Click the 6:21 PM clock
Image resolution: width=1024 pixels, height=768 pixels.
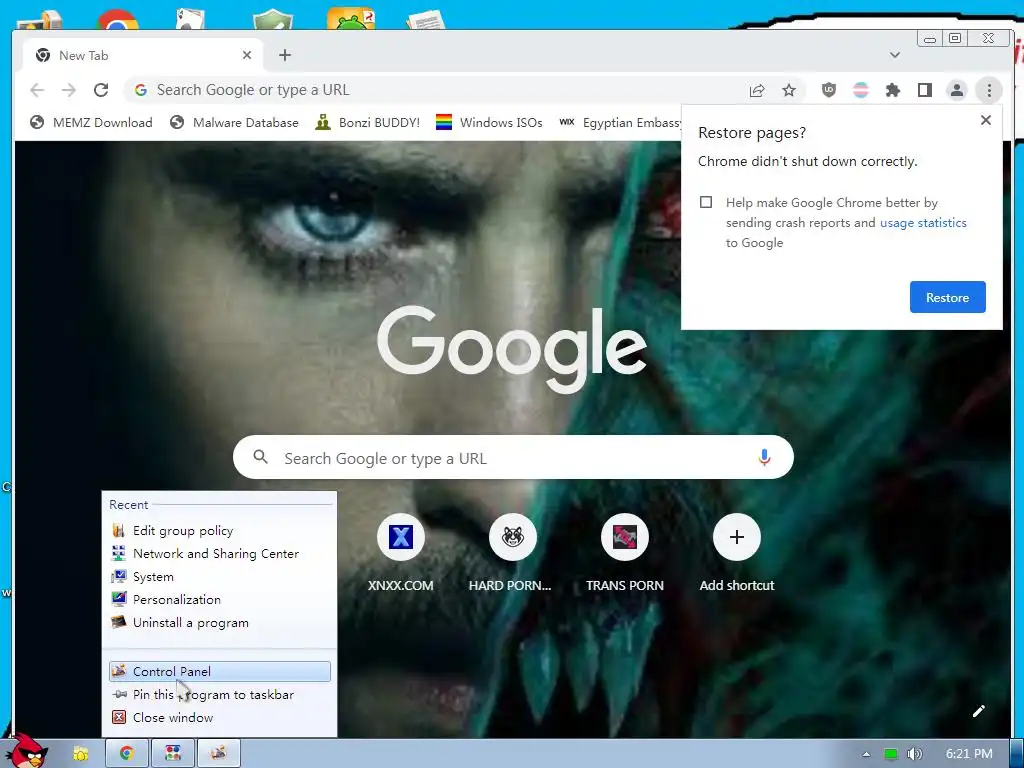click(x=969, y=754)
